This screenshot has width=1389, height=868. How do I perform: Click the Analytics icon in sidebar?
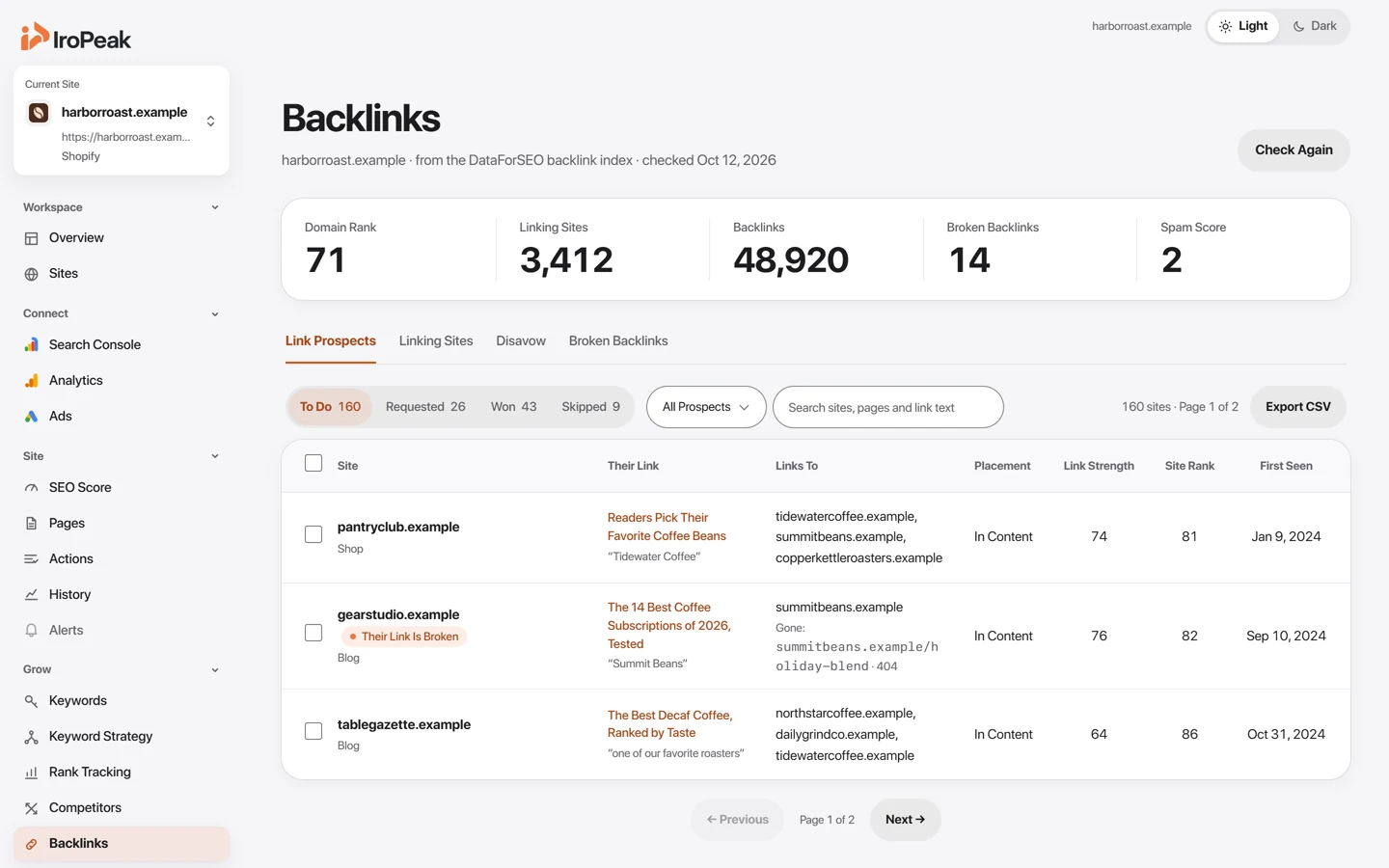31,380
